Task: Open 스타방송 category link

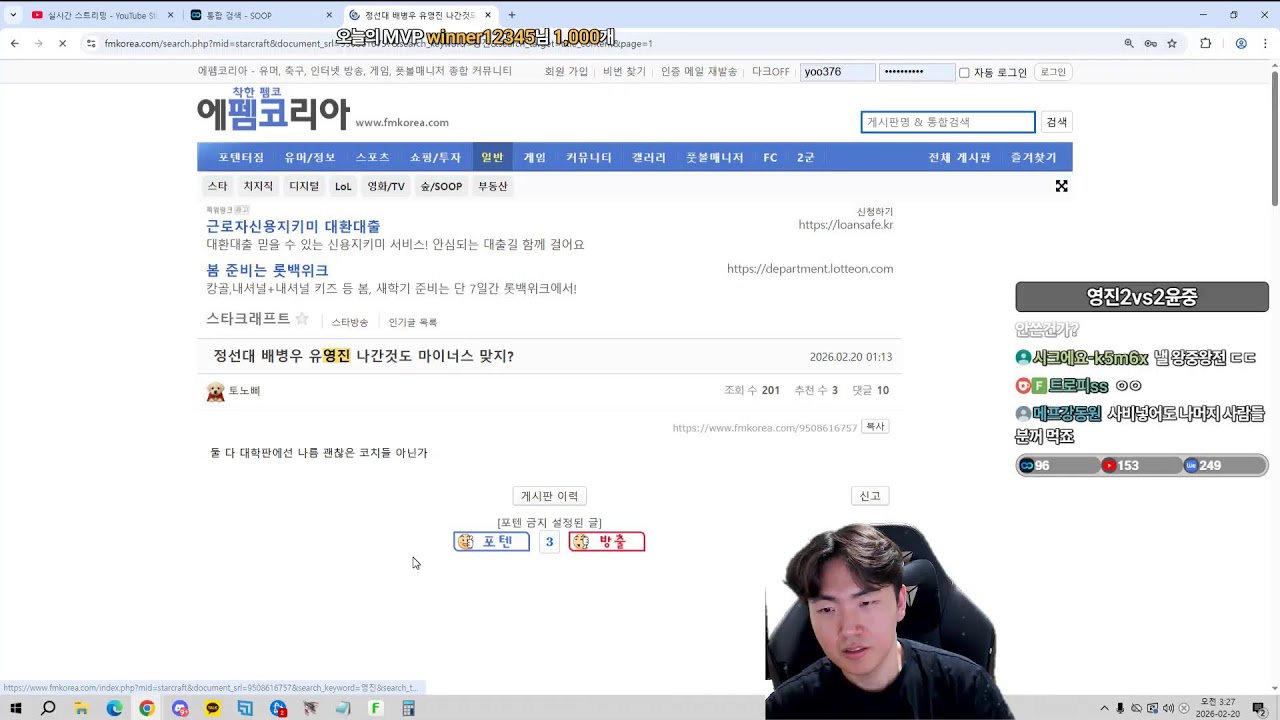Action: (350, 322)
